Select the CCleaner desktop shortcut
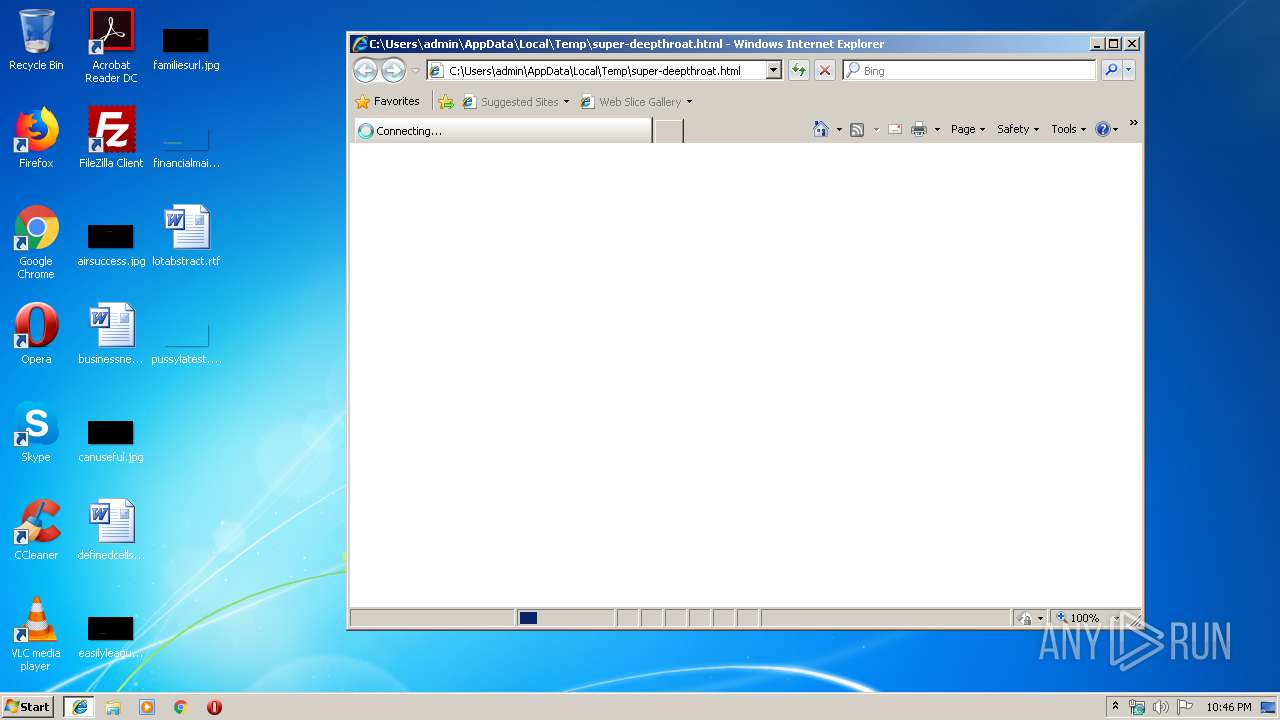Screen dimensions: 1280x720 pos(36,530)
